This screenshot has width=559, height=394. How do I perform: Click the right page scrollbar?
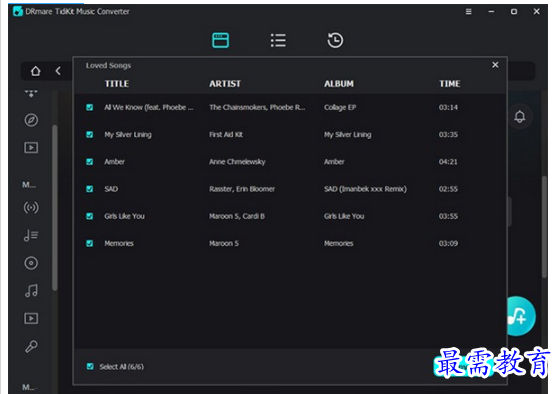coord(544,227)
